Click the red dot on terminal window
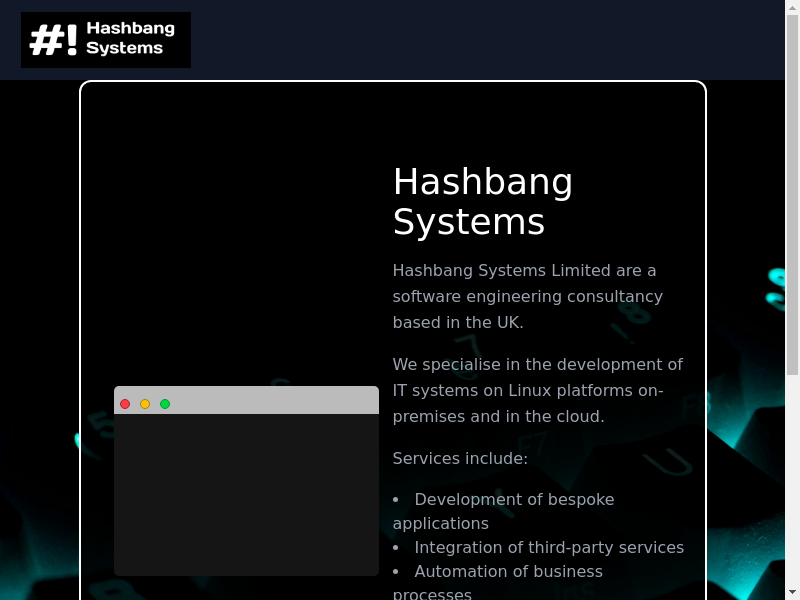Viewport: 800px width, 600px height. (125, 404)
